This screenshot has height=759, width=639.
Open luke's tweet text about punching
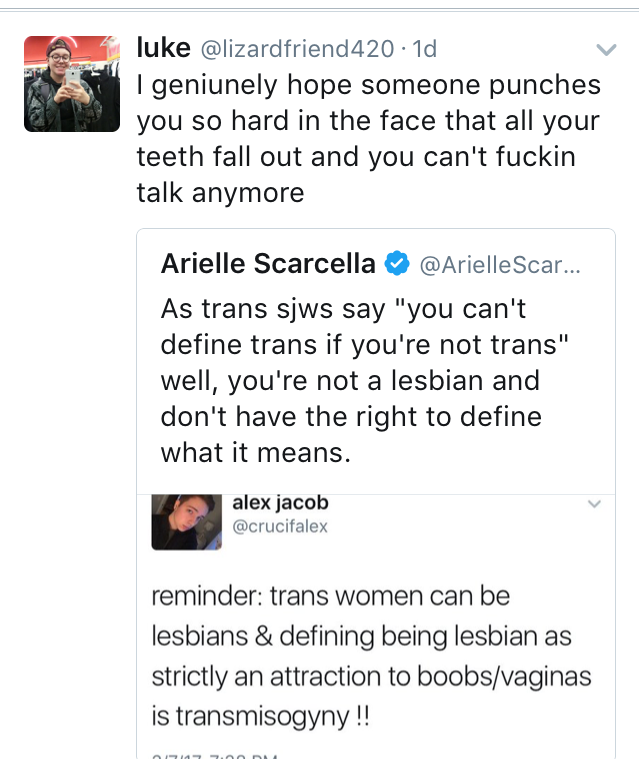(368, 138)
